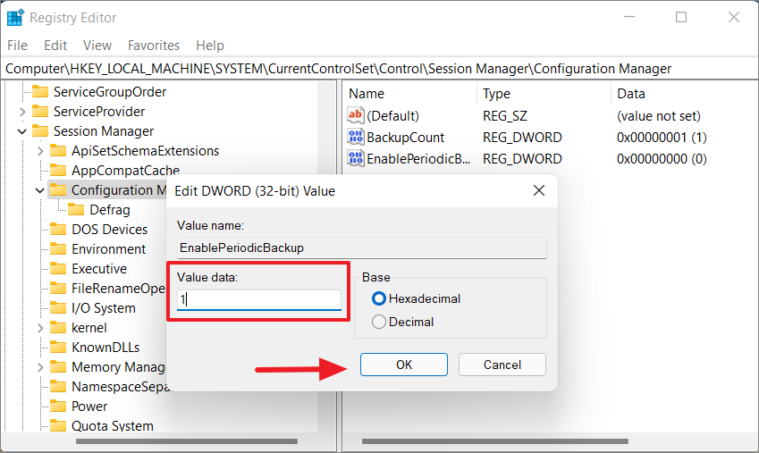Select the (Default) string value icon
This screenshot has height=453, width=759.
pos(355,115)
